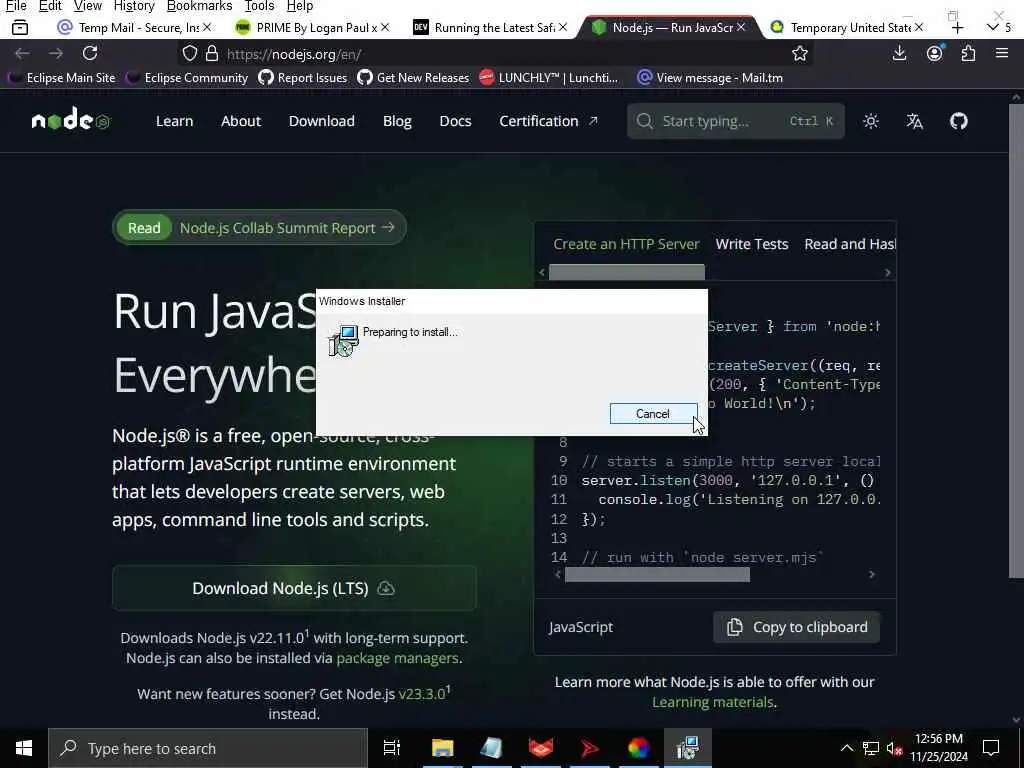
Task: Click the Windows taskbar search box
Action: [x=208, y=748]
